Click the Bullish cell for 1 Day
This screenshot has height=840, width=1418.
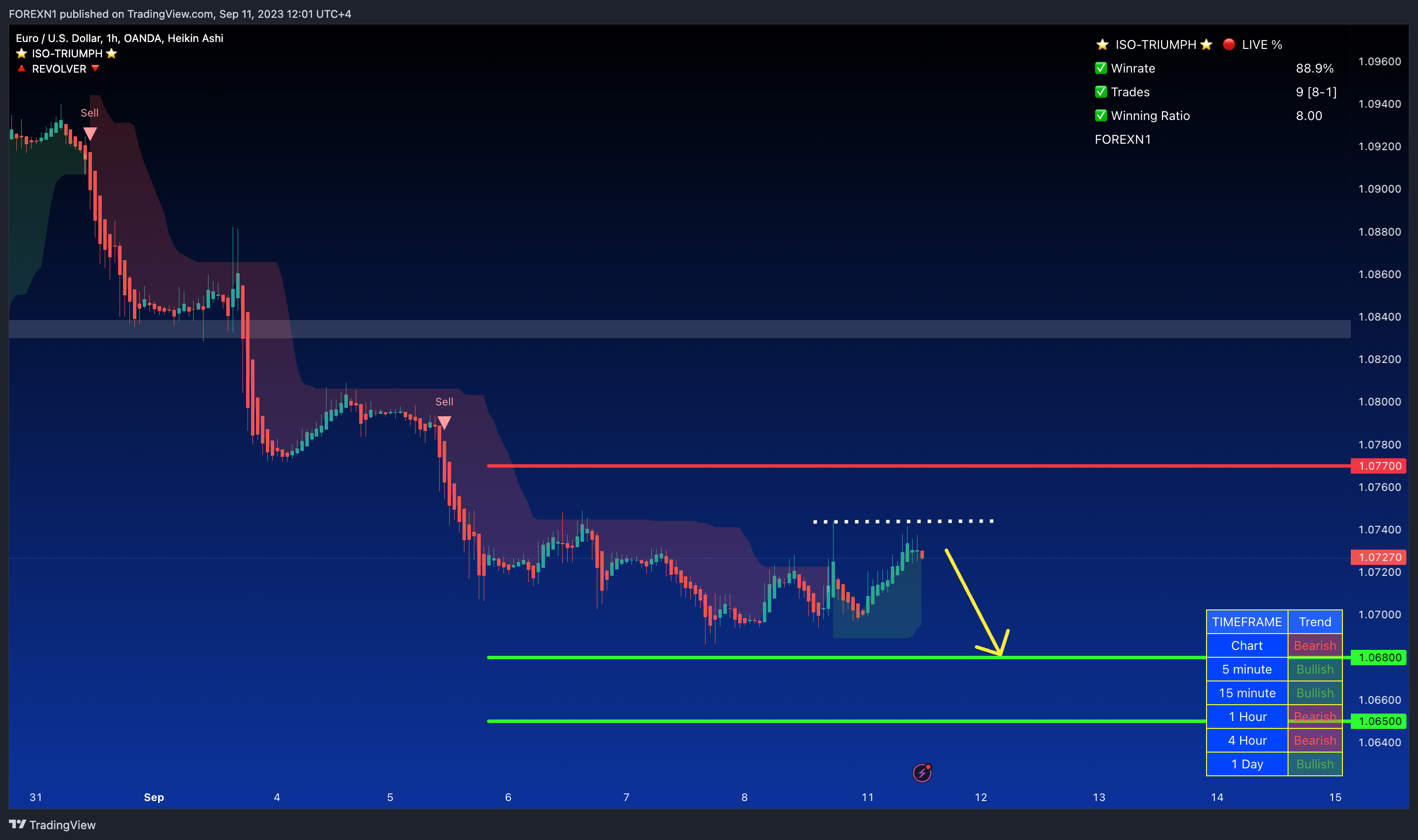pos(1315,764)
